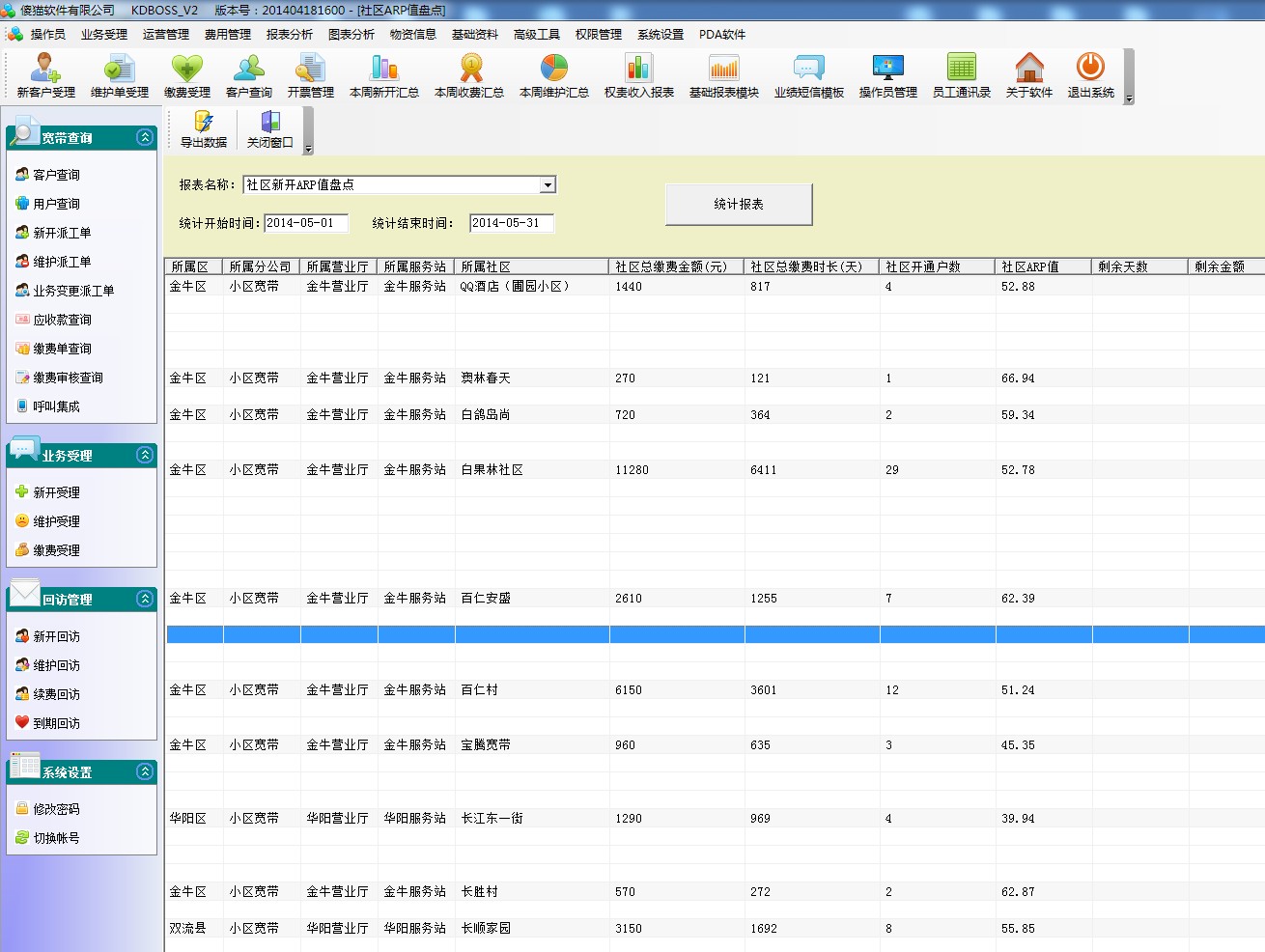Open 报表分析 menu
The width and height of the screenshot is (1265, 952).
(290, 34)
